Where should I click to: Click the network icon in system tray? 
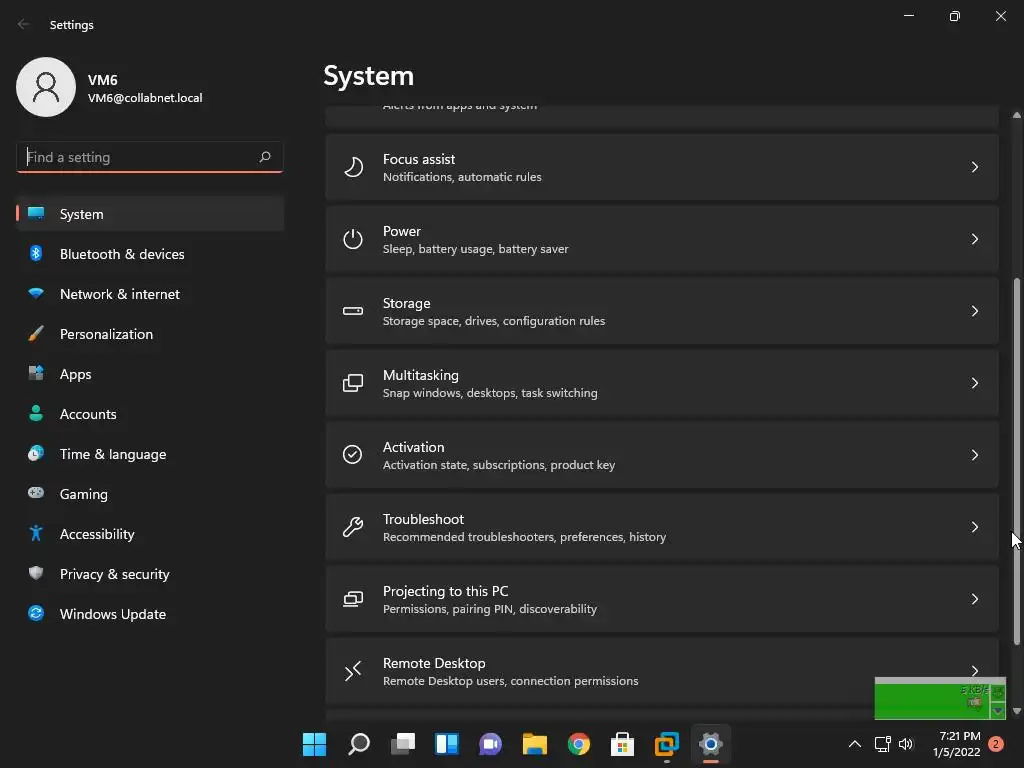pyautogui.click(x=882, y=744)
